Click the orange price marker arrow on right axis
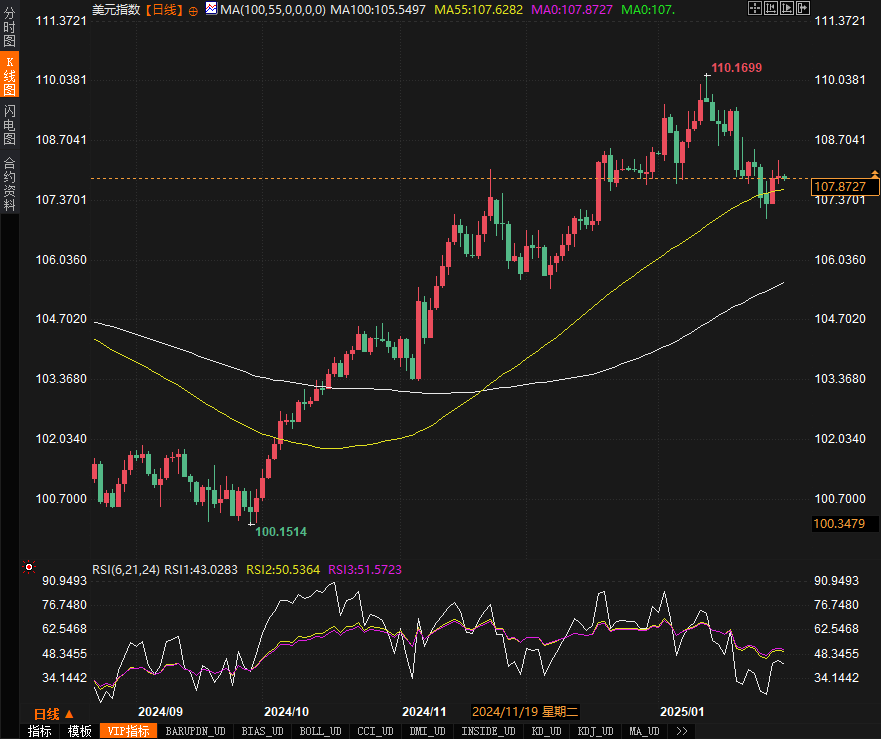 pyautogui.click(x=875, y=174)
